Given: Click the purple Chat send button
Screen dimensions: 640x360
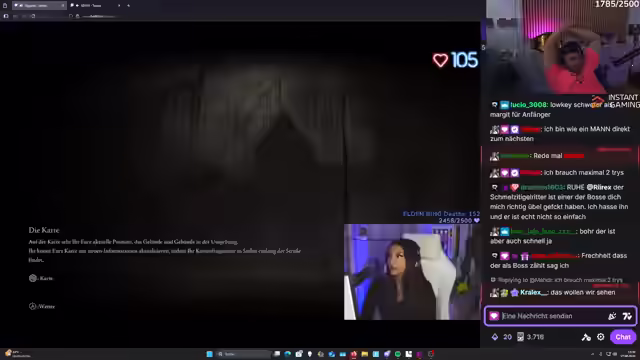Looking at the screenshot, I should [623, 337].
